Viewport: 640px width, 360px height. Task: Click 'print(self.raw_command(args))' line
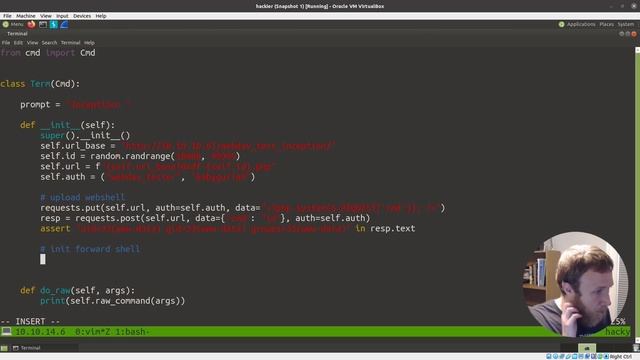113,301
